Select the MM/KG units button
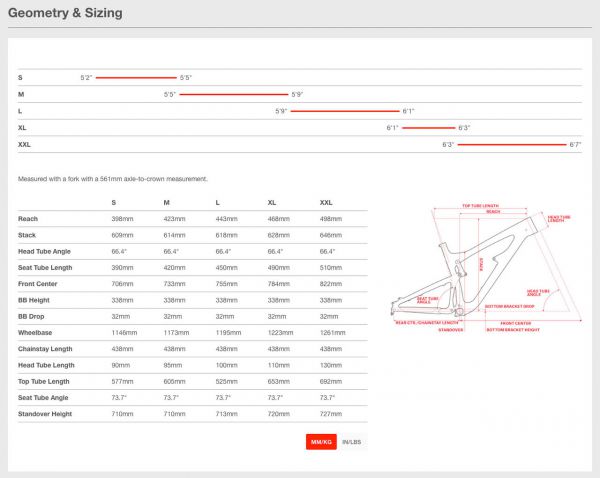 tap(322, 442)
